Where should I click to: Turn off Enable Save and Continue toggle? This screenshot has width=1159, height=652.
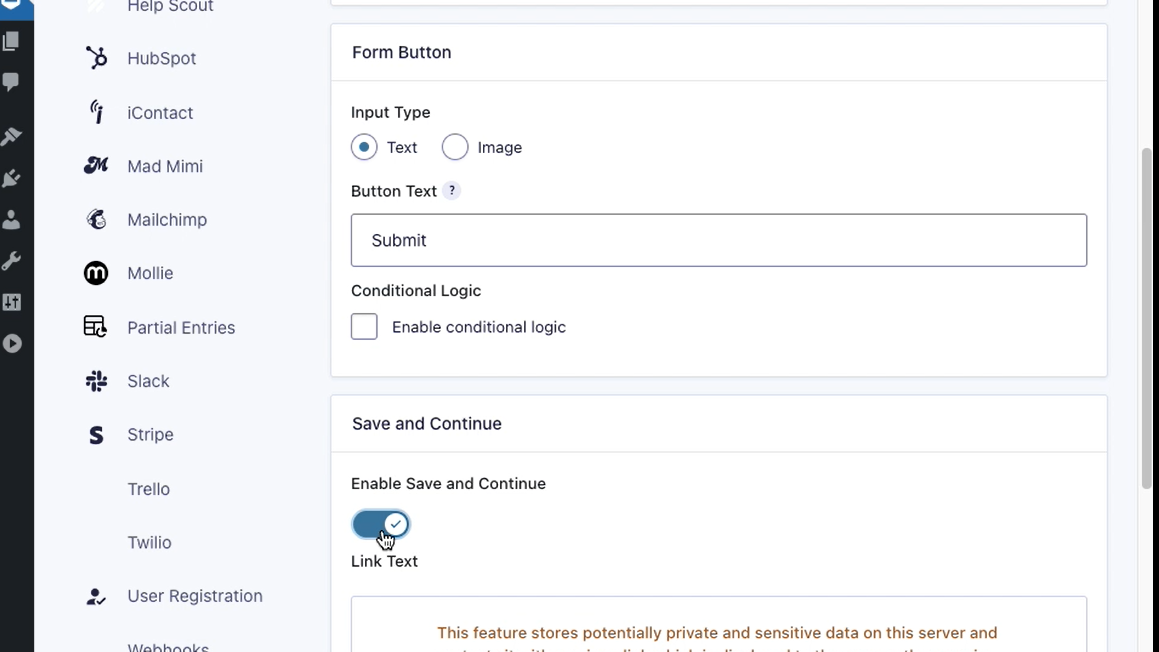(x=381, y=524)
